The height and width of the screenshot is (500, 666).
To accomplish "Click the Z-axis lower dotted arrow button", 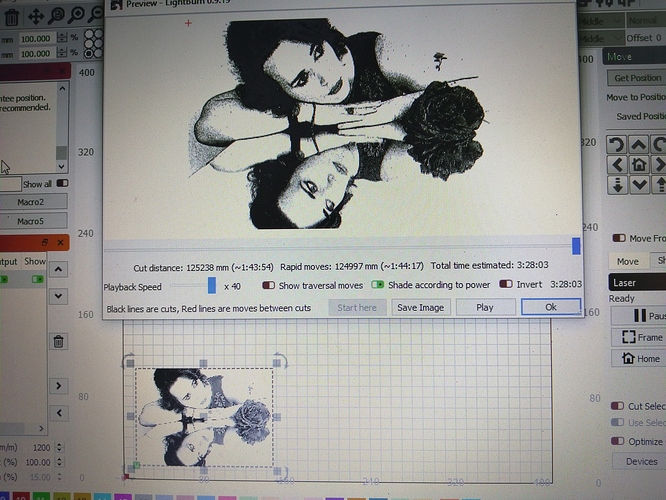I will (x=617, y=185).
